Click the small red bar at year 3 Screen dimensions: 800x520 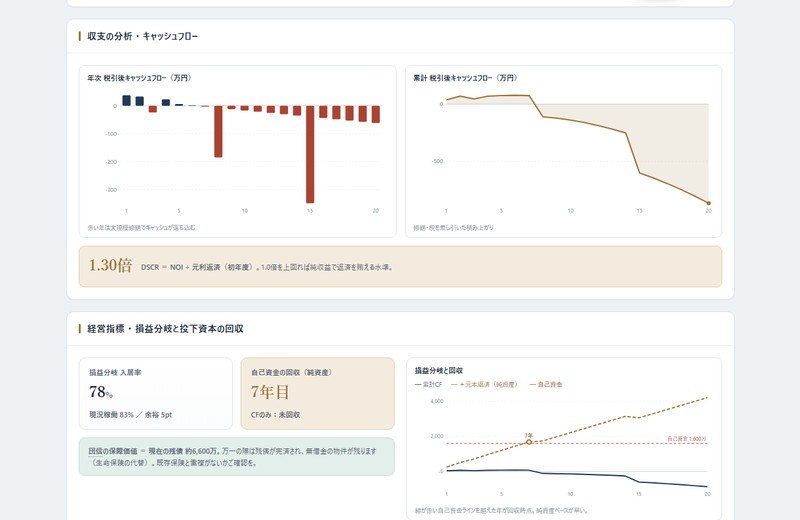(153, 109)
